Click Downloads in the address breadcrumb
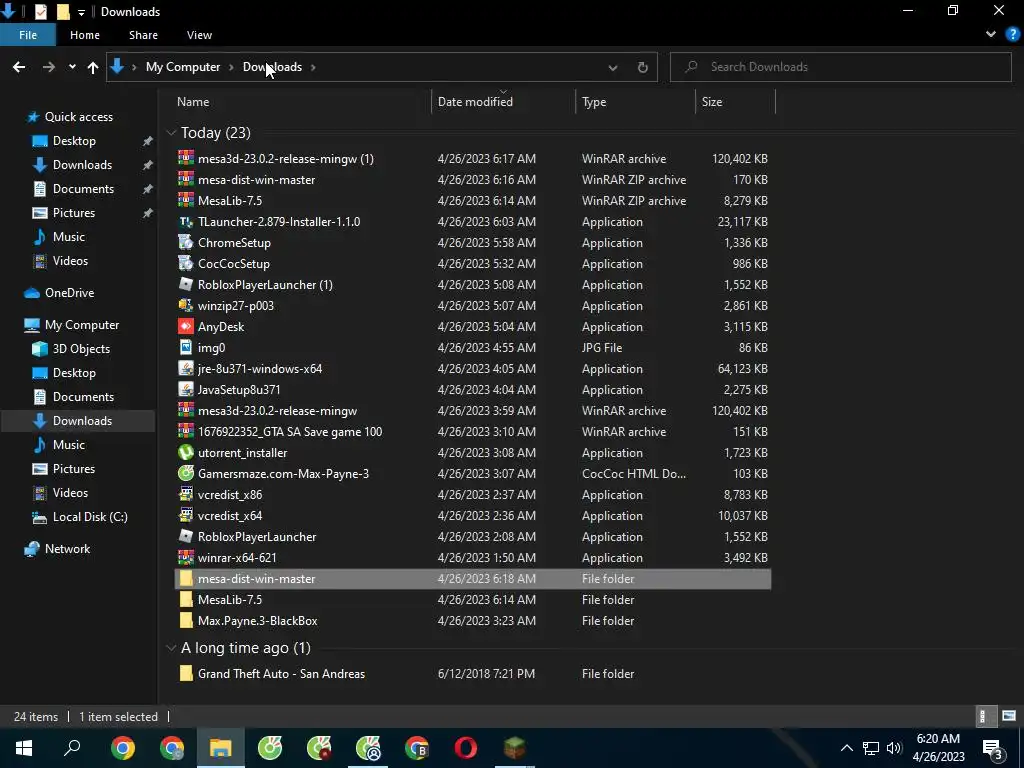 [272, 67]
